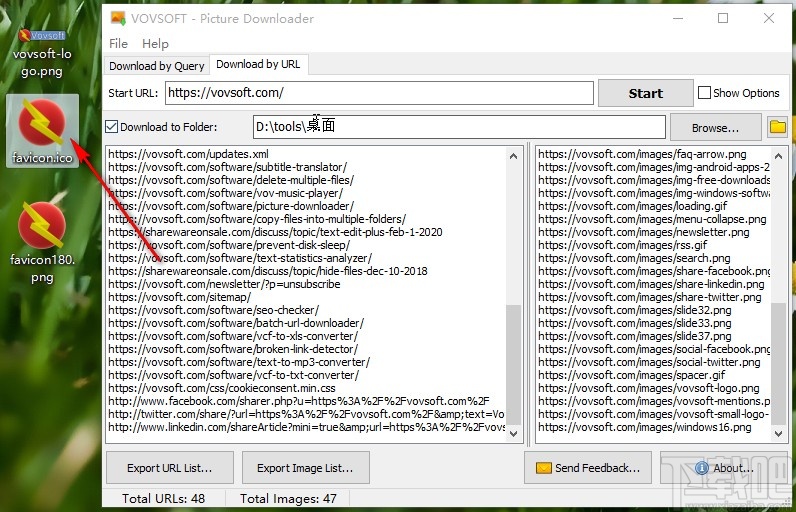796x512 pixels.
Task: Select the vovsoft.com/sitemap/ URL row
Action: tap(306, 297)
